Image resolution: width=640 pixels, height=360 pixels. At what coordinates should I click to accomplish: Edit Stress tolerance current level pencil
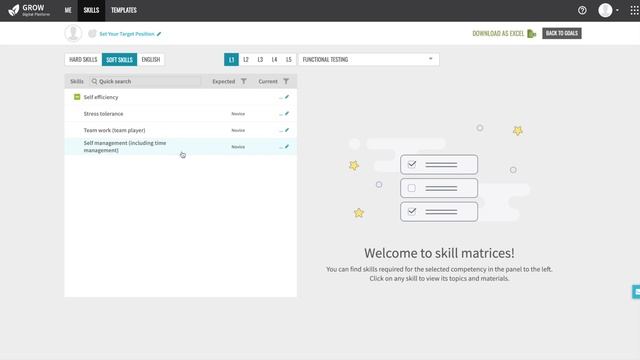tap(287, 113)
